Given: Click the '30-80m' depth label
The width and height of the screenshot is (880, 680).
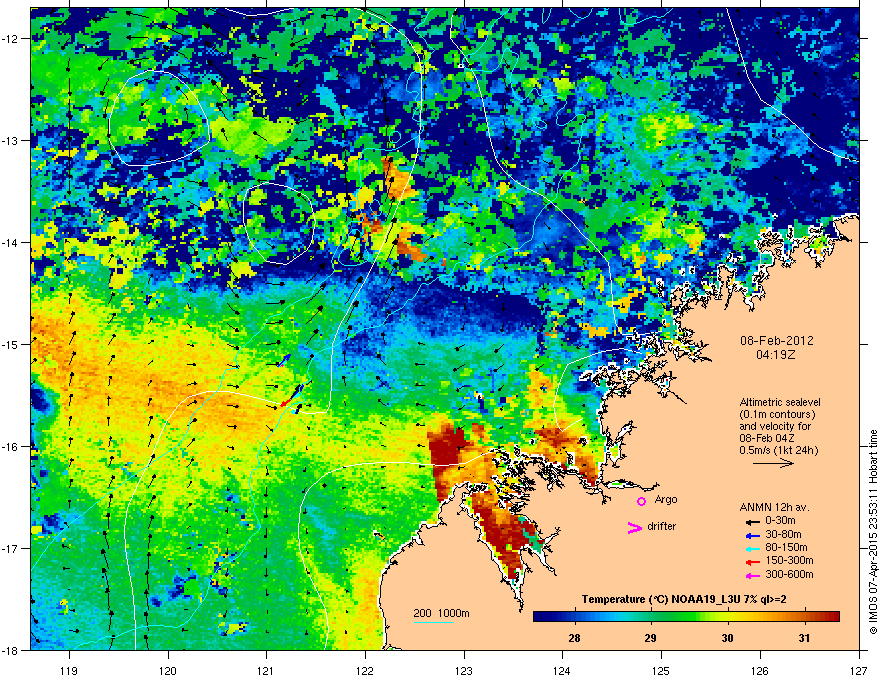Looking at the screenshot, I should click(x=783, y=534).
